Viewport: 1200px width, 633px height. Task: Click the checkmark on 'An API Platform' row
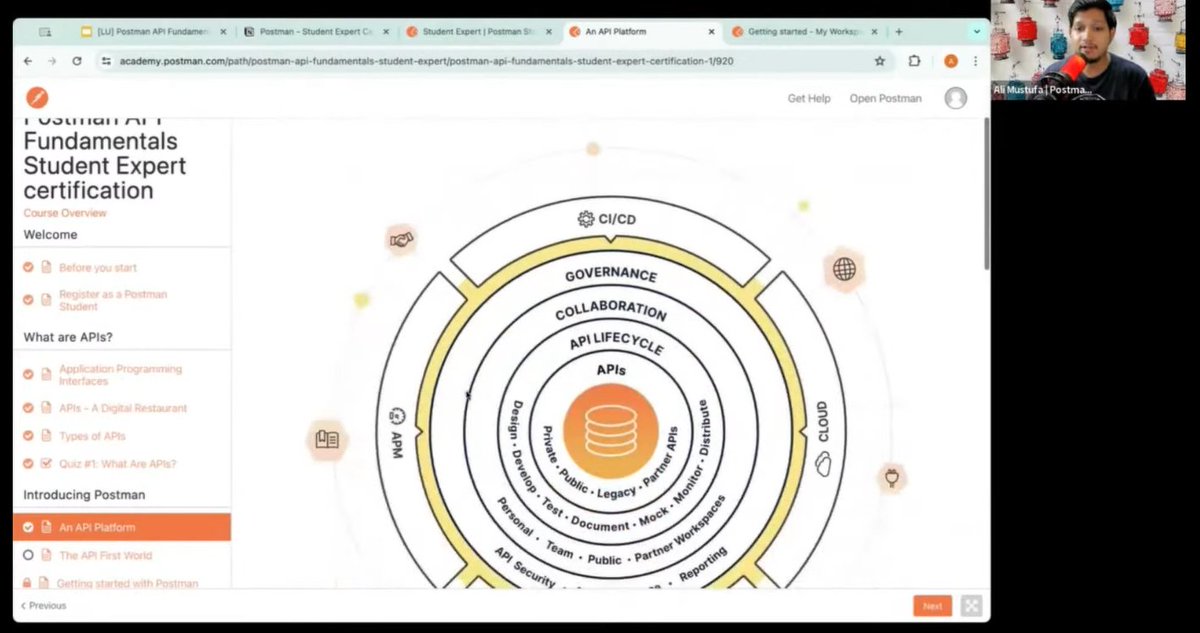click(x=28, y=527)
